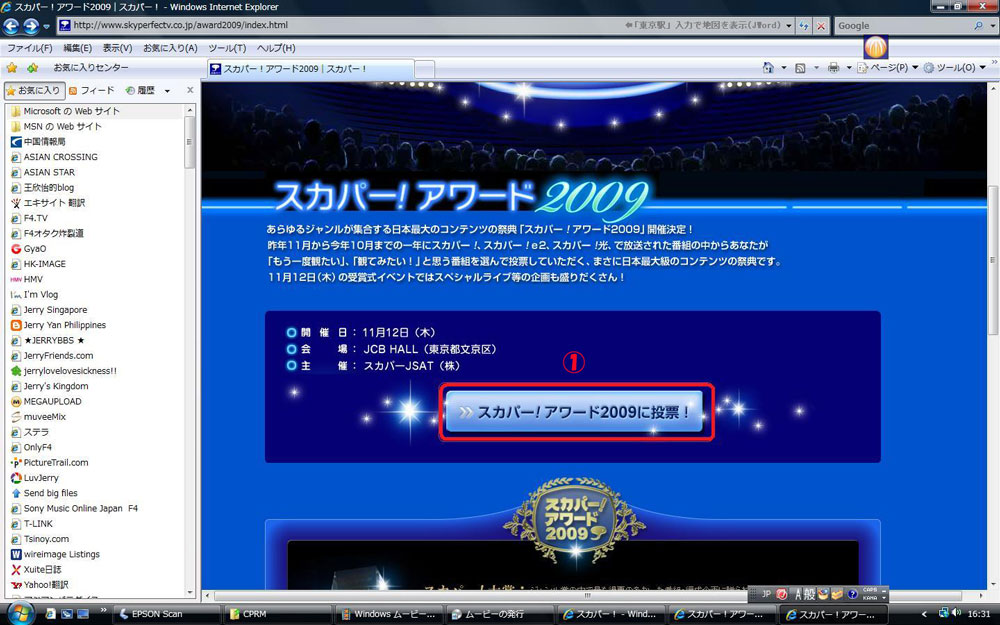Expand the feeds button dropdown arrow
The height and width of the screenshot is (625, 1000).
click(x=816, y=68)
